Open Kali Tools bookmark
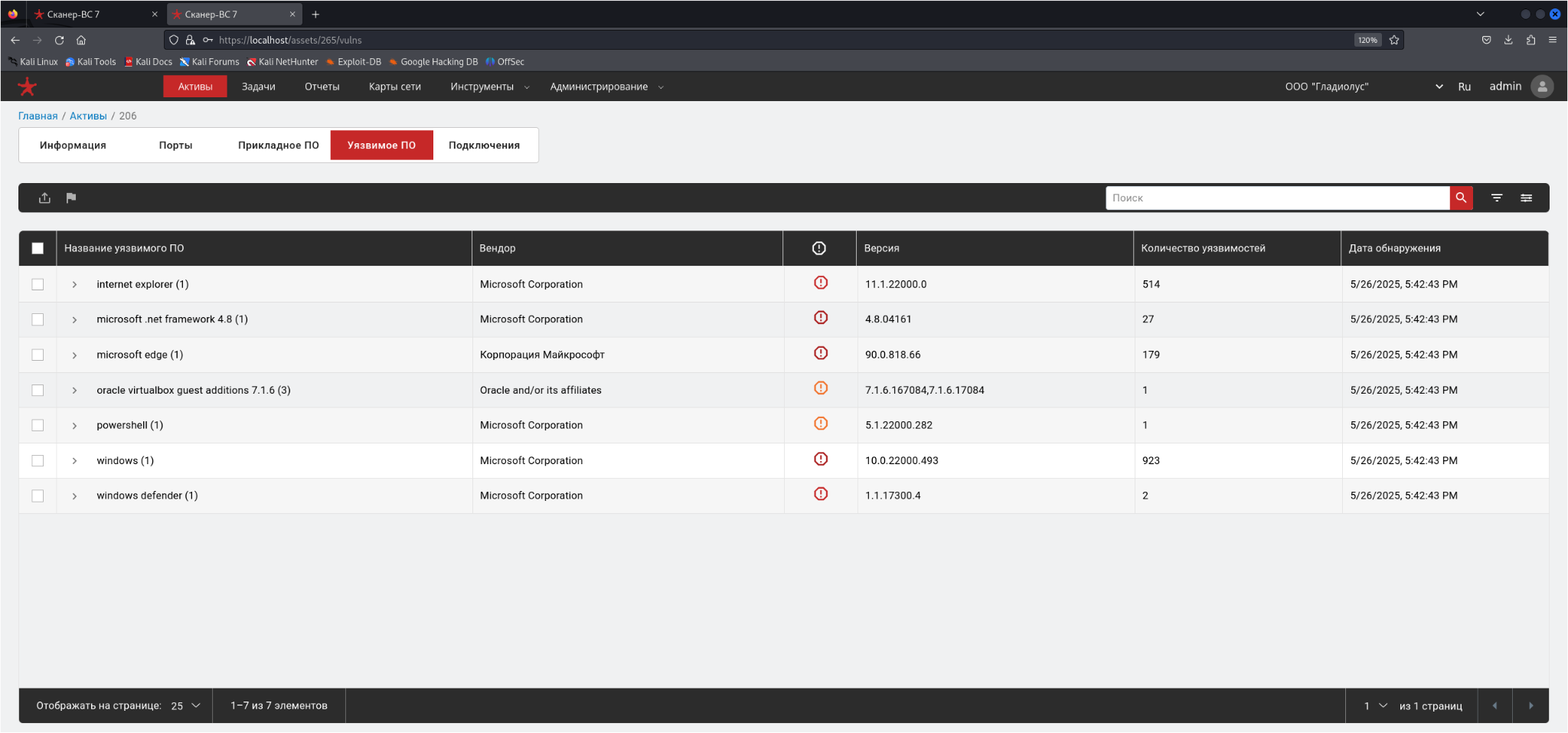 (90, 62)
